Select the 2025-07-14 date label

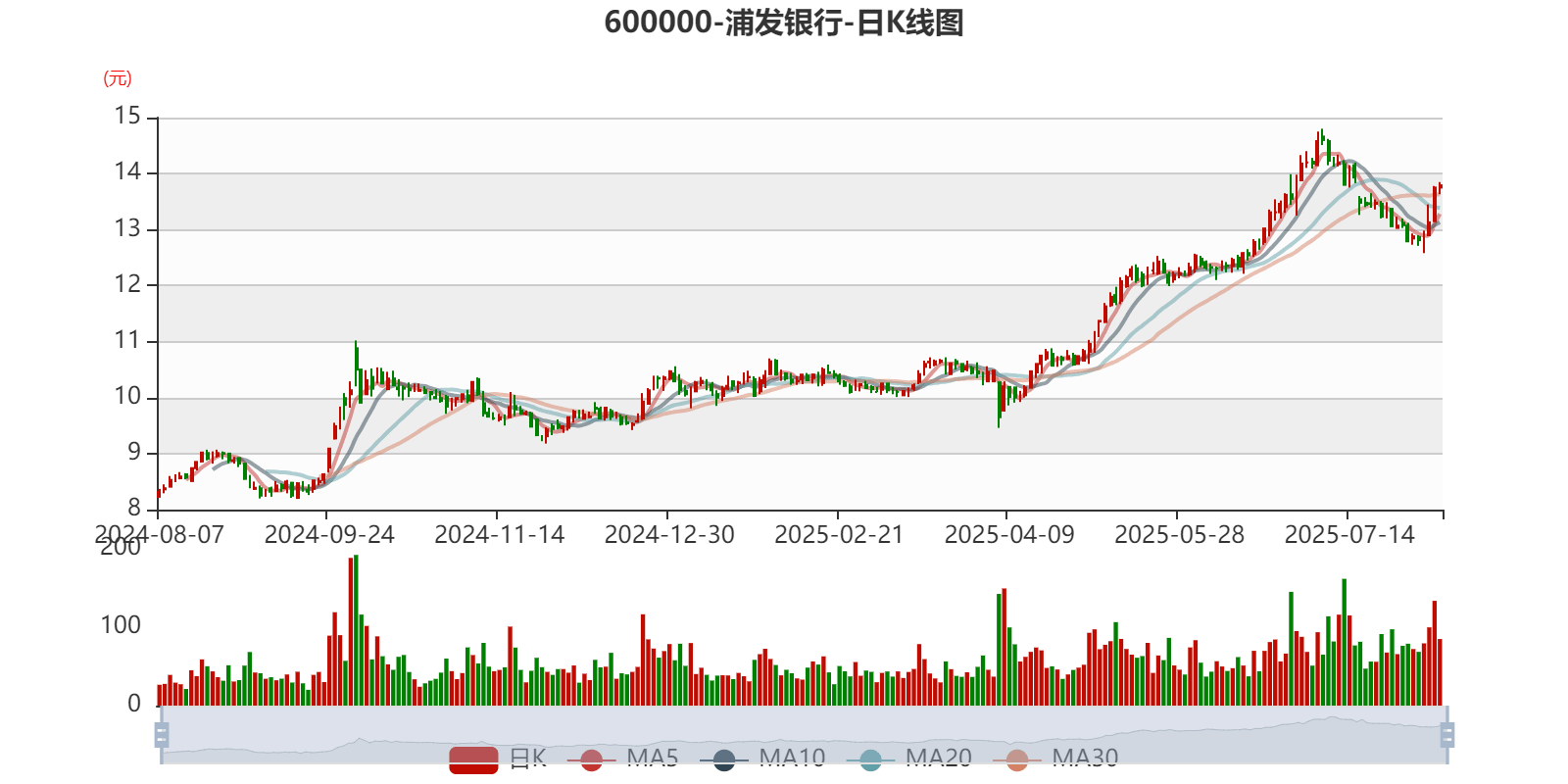tap(1349, 534)
